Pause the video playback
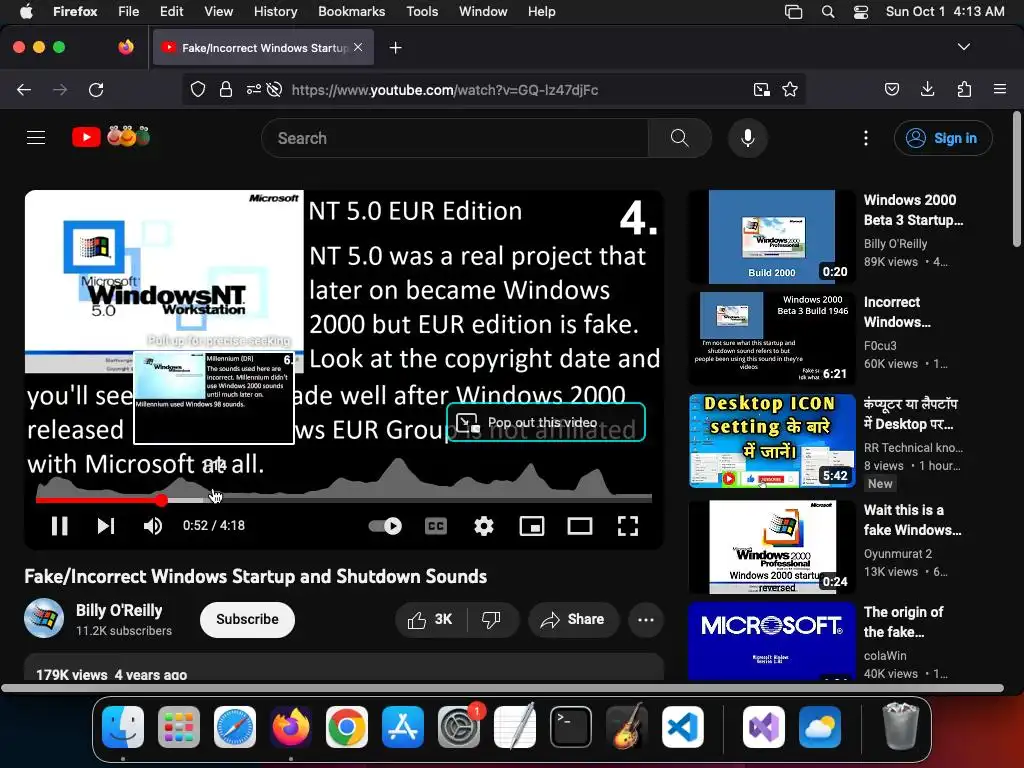This screenshot has height=768, width=1024. coord(59,526)
